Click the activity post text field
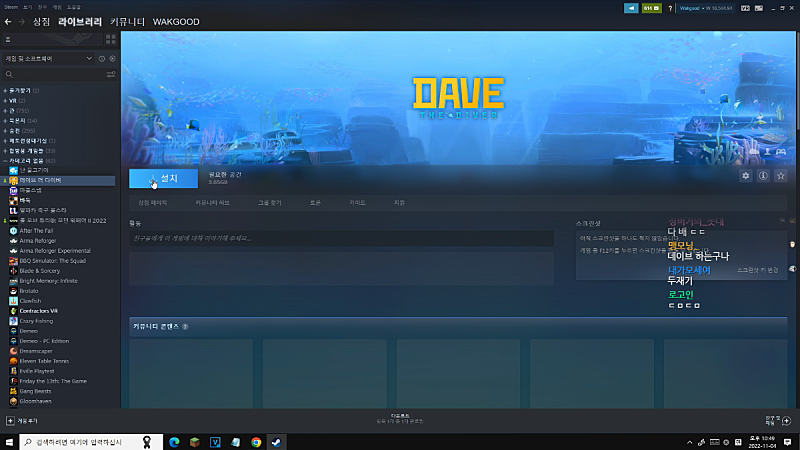This screenshot has height=450, width=800. [341, 239]
